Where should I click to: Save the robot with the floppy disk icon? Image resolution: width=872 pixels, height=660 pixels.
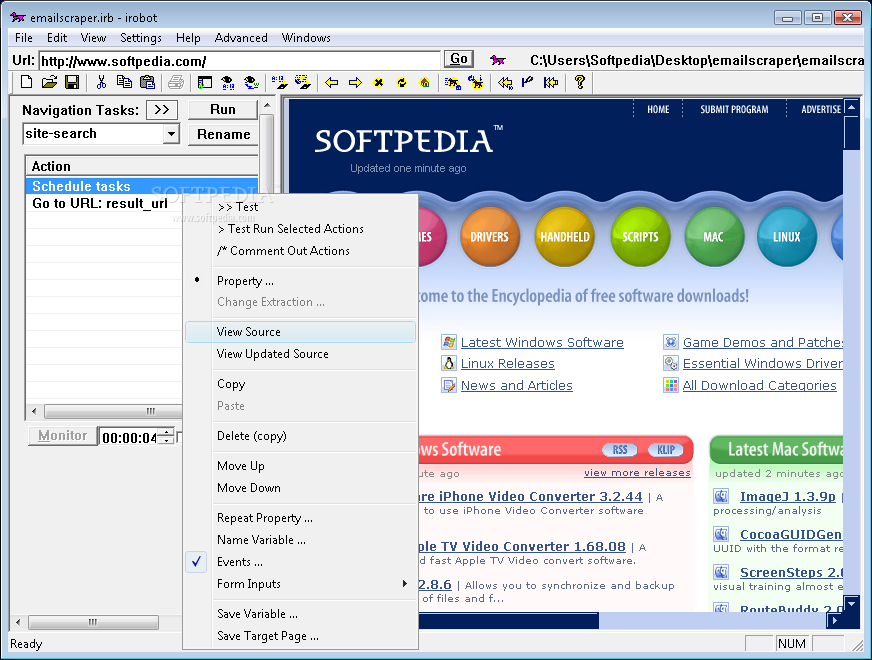[72, 82]
